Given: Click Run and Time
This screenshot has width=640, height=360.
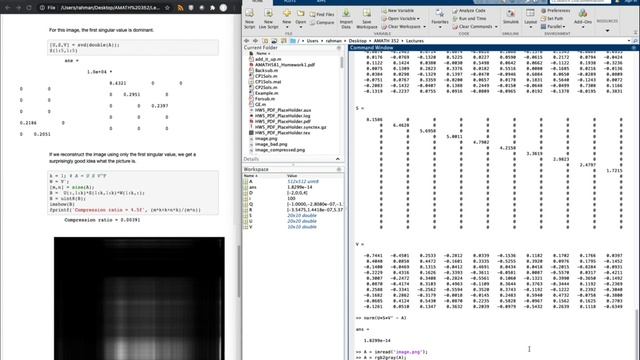Looking at the screenshot, I should (x=469, y=18).
